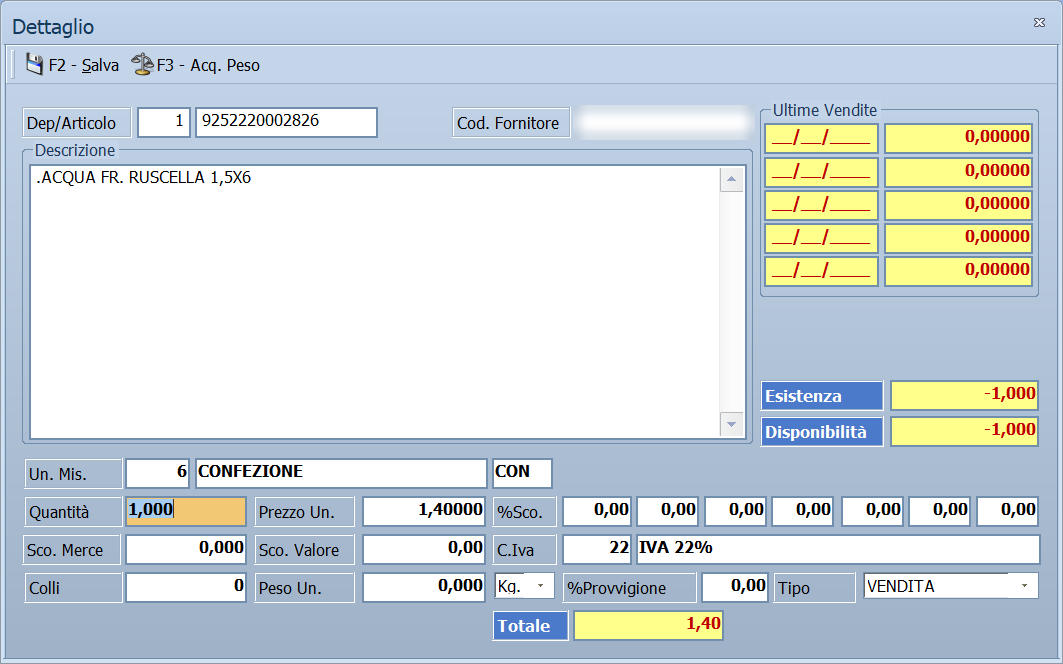1063x664 pixels.
Task: Click the Un. Mis. button
Action: (73, 473)
